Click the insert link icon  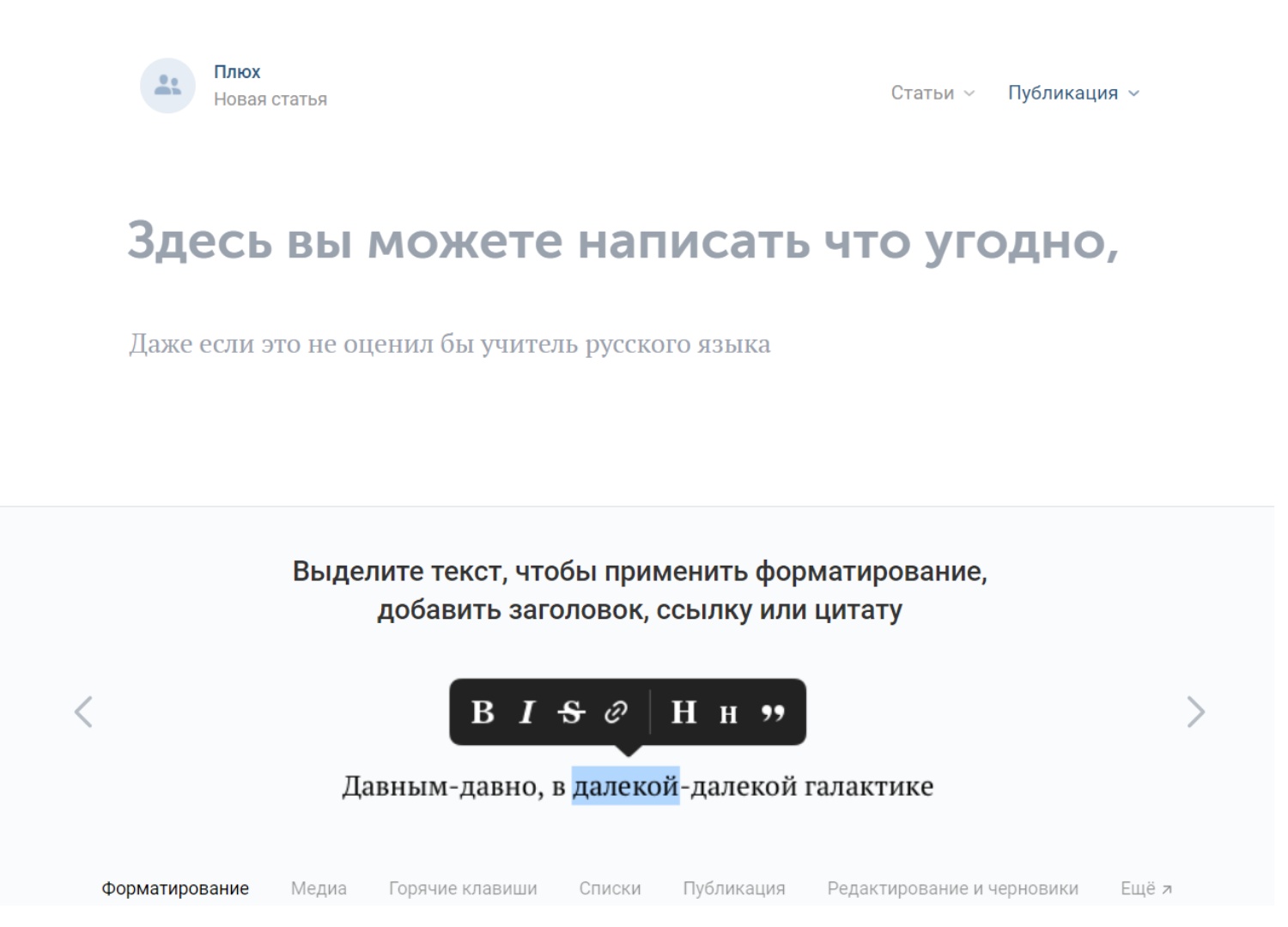click(x=616, y=712)
